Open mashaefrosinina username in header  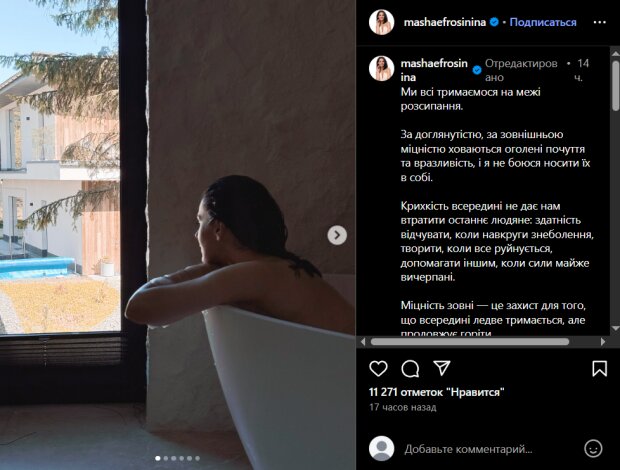click(x=444, y=22)
